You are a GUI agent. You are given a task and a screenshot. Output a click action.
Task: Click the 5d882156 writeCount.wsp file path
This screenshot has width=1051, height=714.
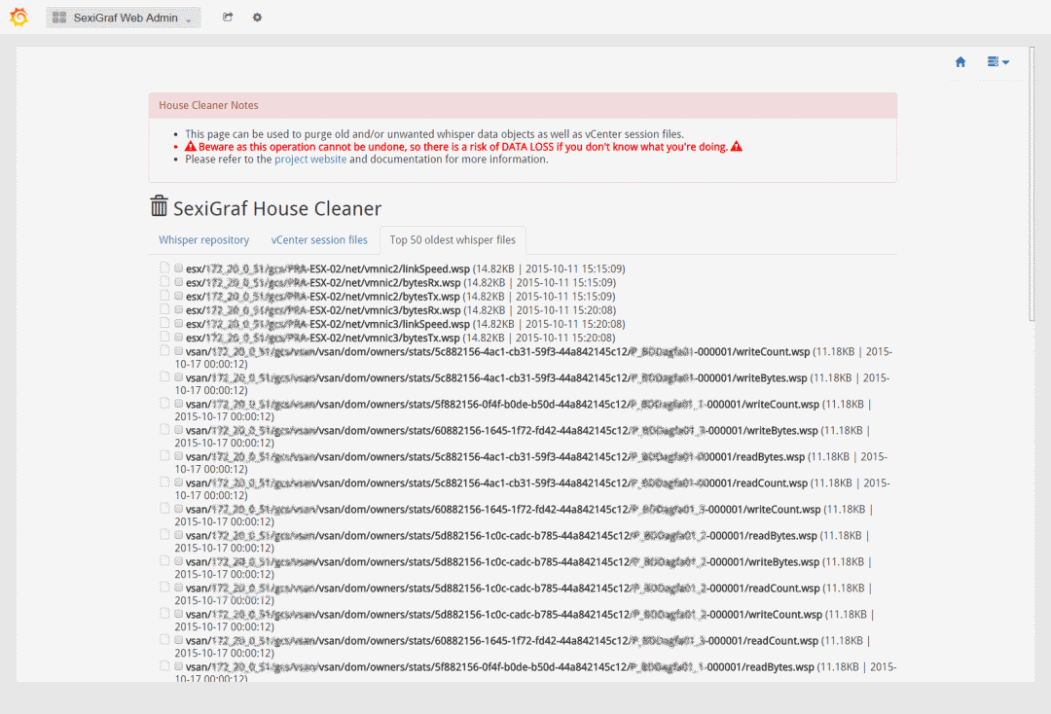coord(503,615)
